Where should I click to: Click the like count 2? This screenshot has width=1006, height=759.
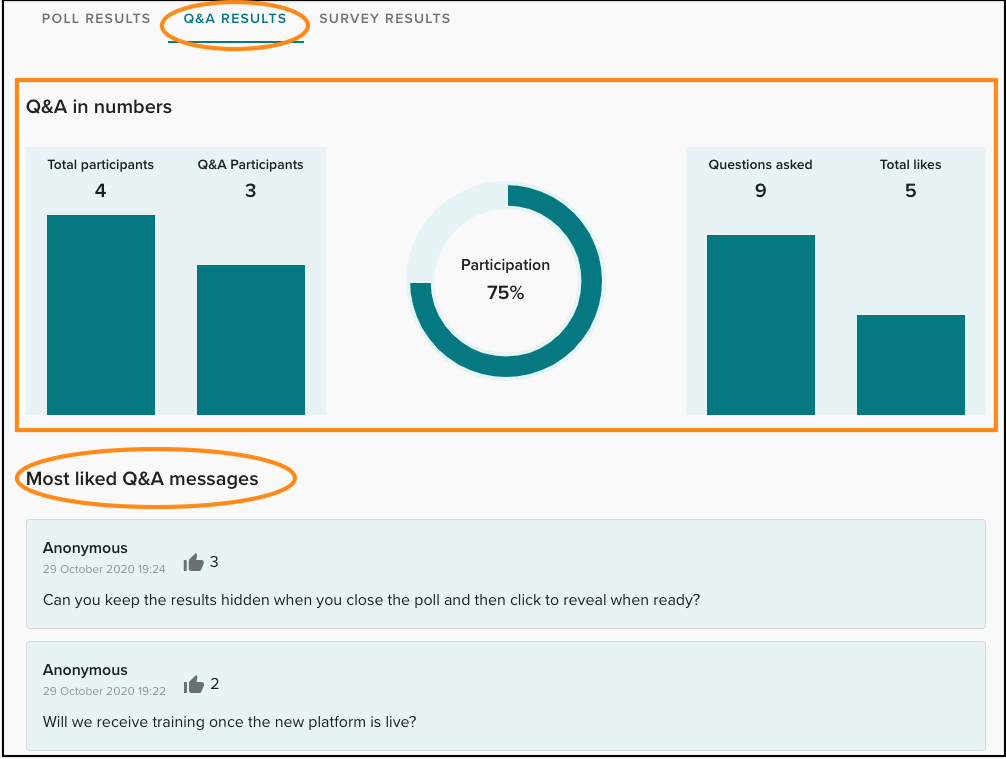[214, 684]
